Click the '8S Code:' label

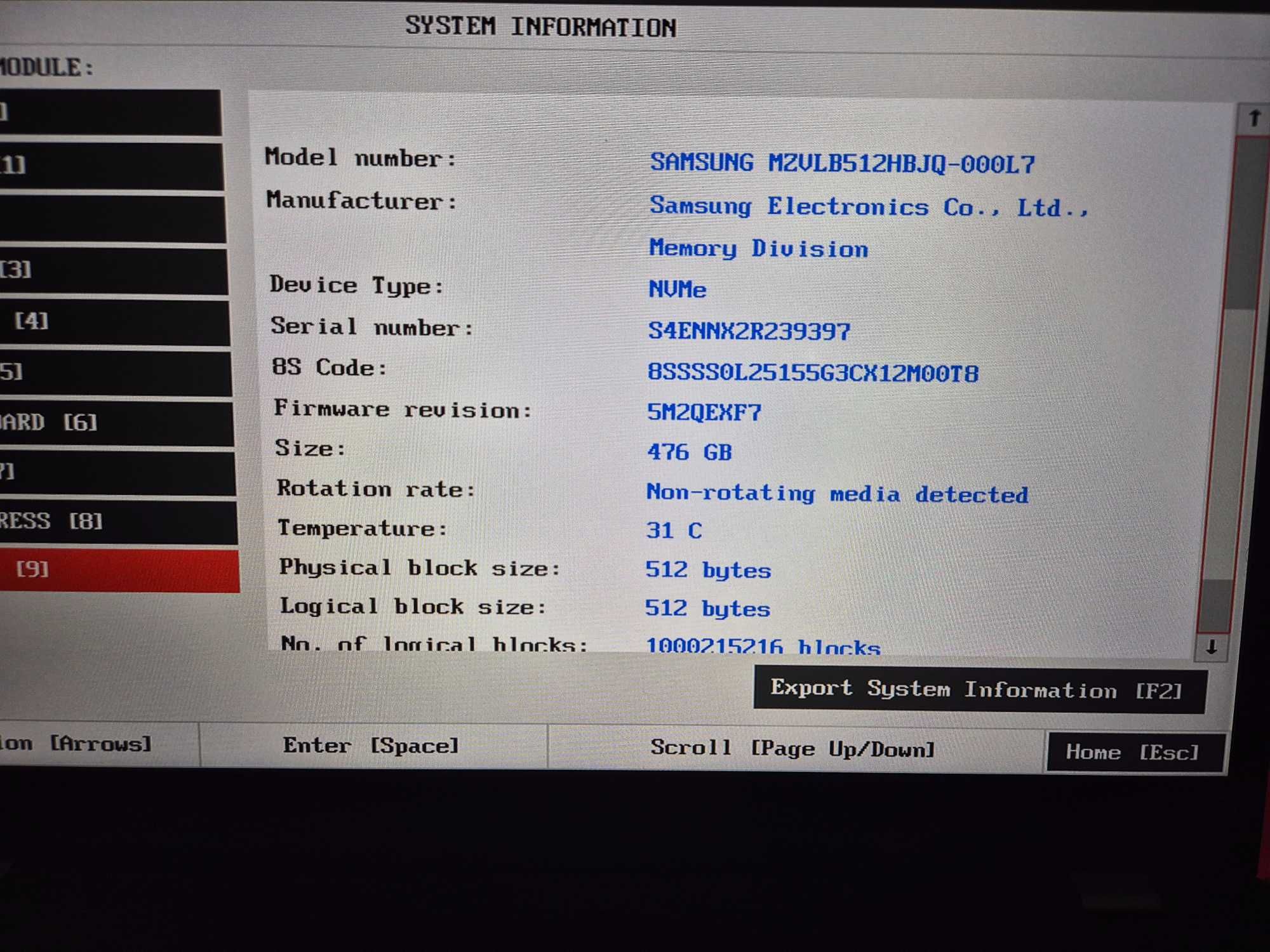[x=329, y=367]
